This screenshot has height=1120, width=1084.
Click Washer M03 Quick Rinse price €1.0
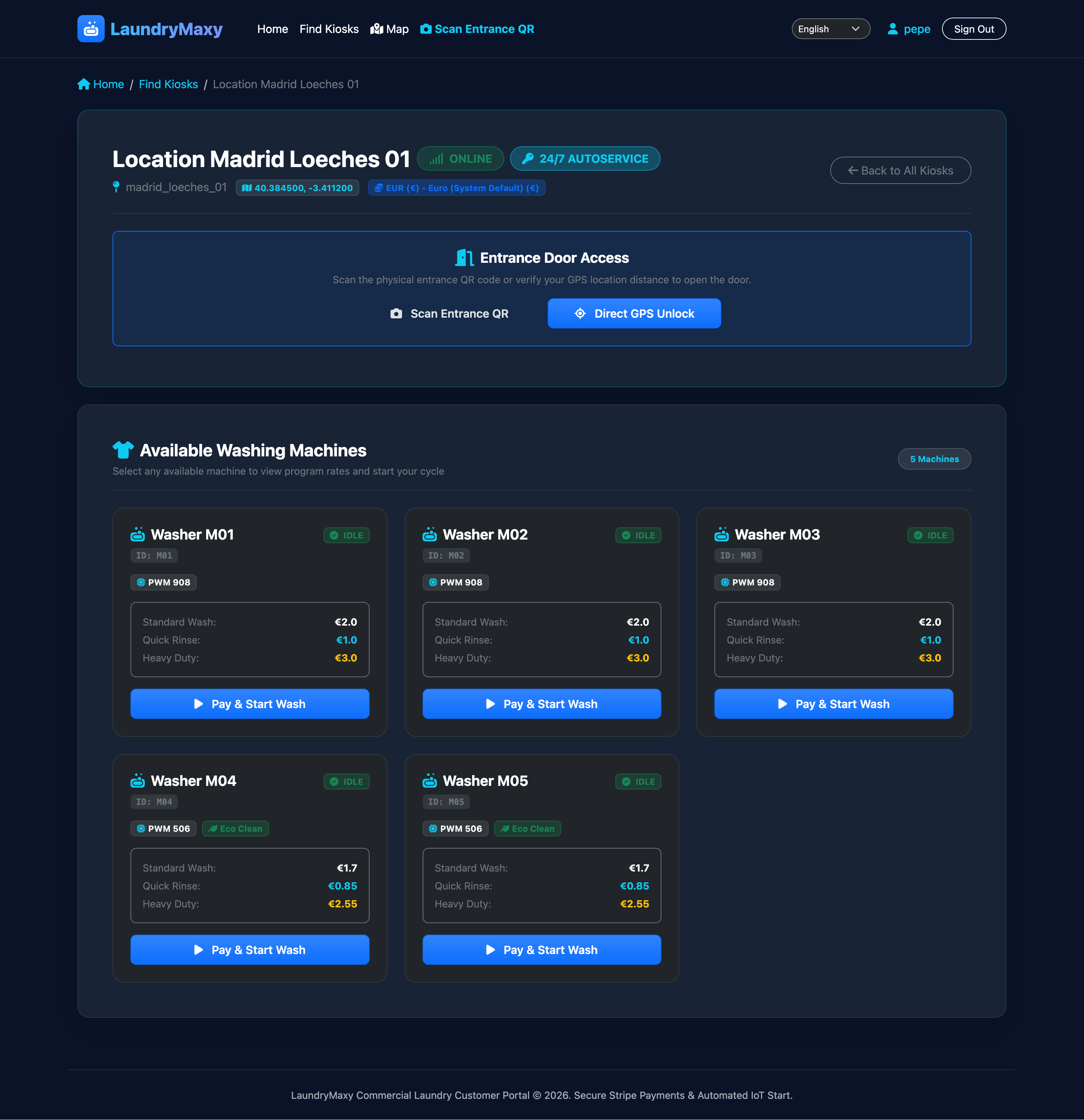click(x=930, y=640)
